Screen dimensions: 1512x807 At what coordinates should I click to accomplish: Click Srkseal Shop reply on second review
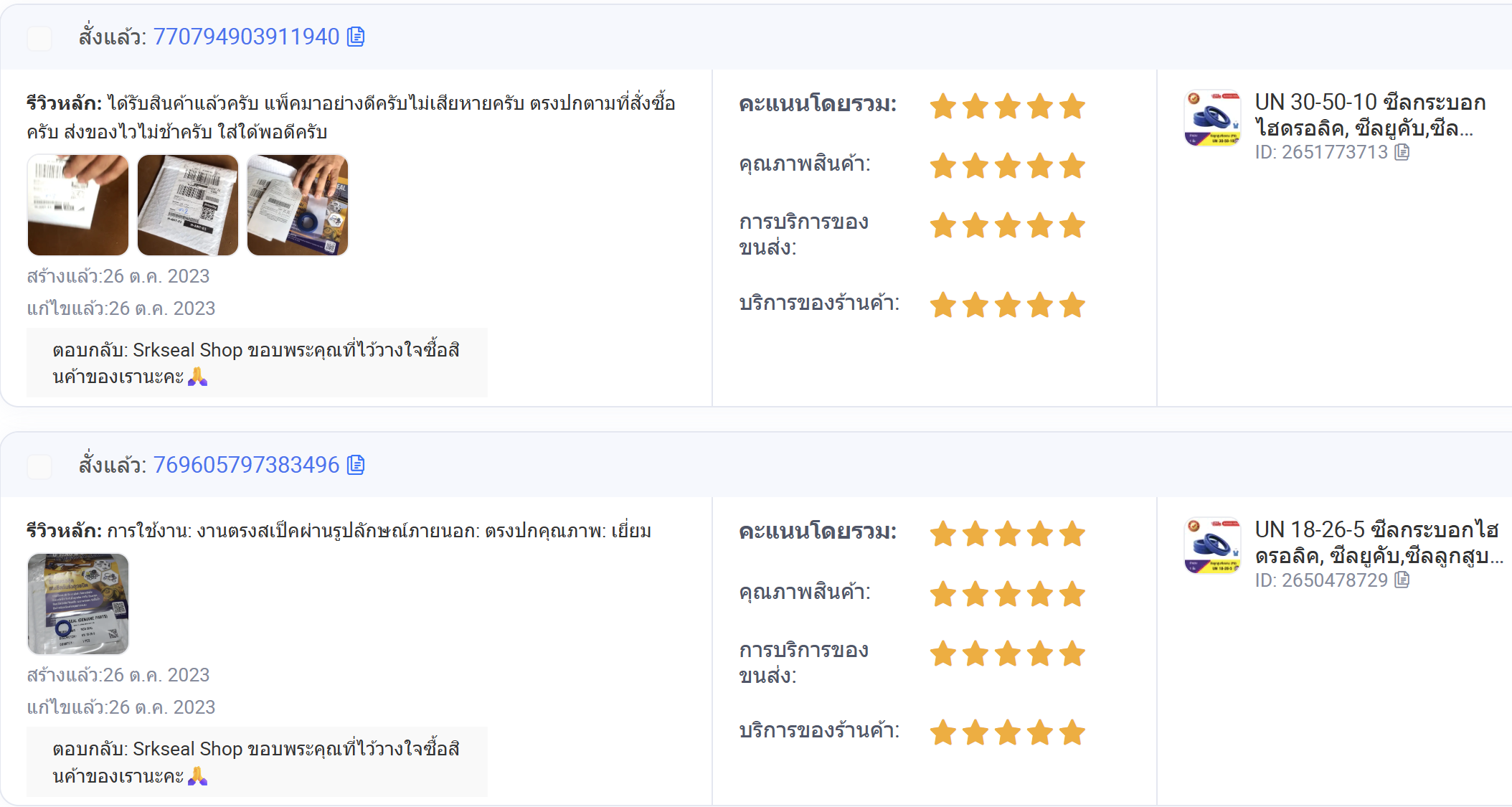(257, 762)
